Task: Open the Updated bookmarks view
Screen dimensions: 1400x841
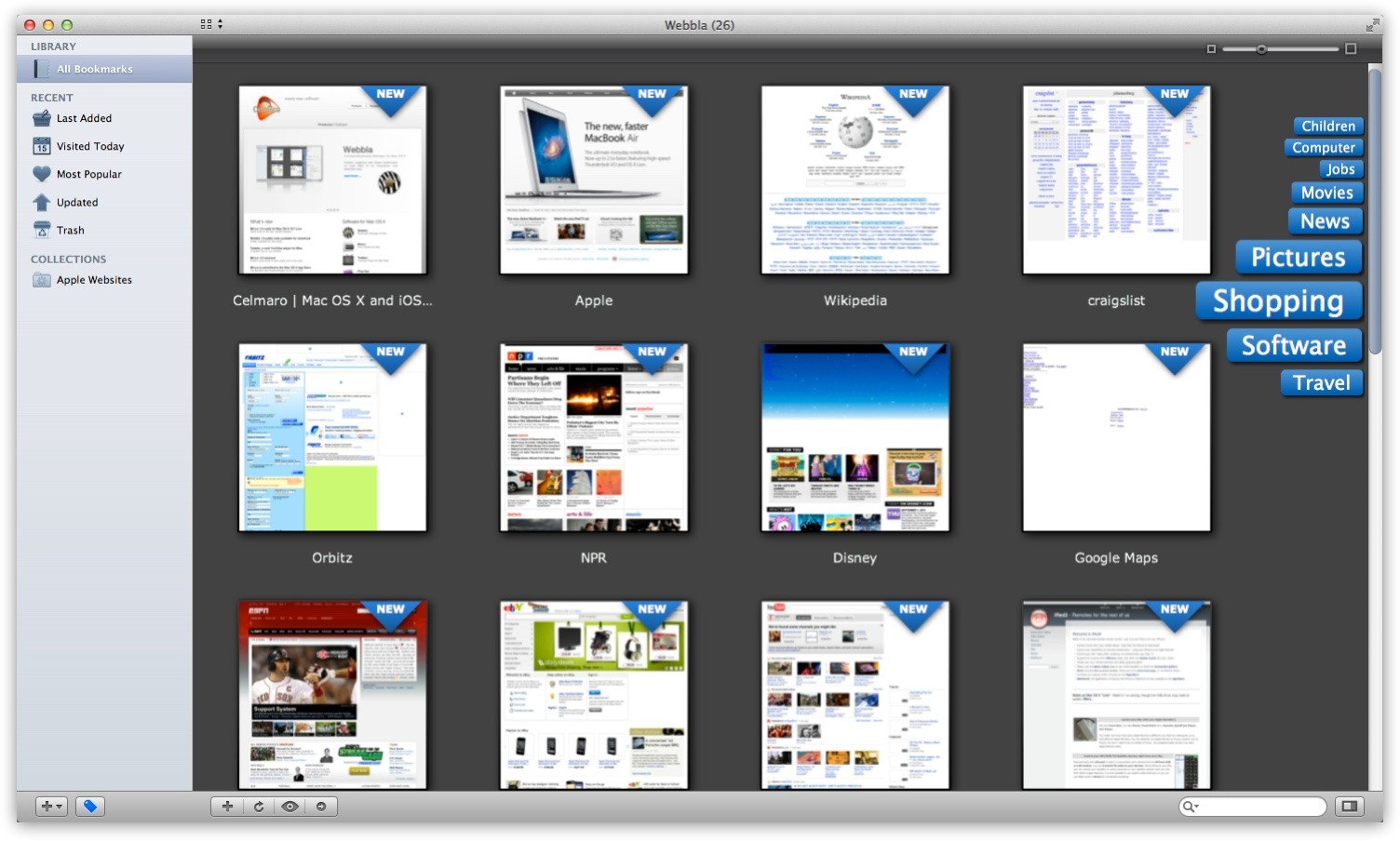Action: pos(76,202)
